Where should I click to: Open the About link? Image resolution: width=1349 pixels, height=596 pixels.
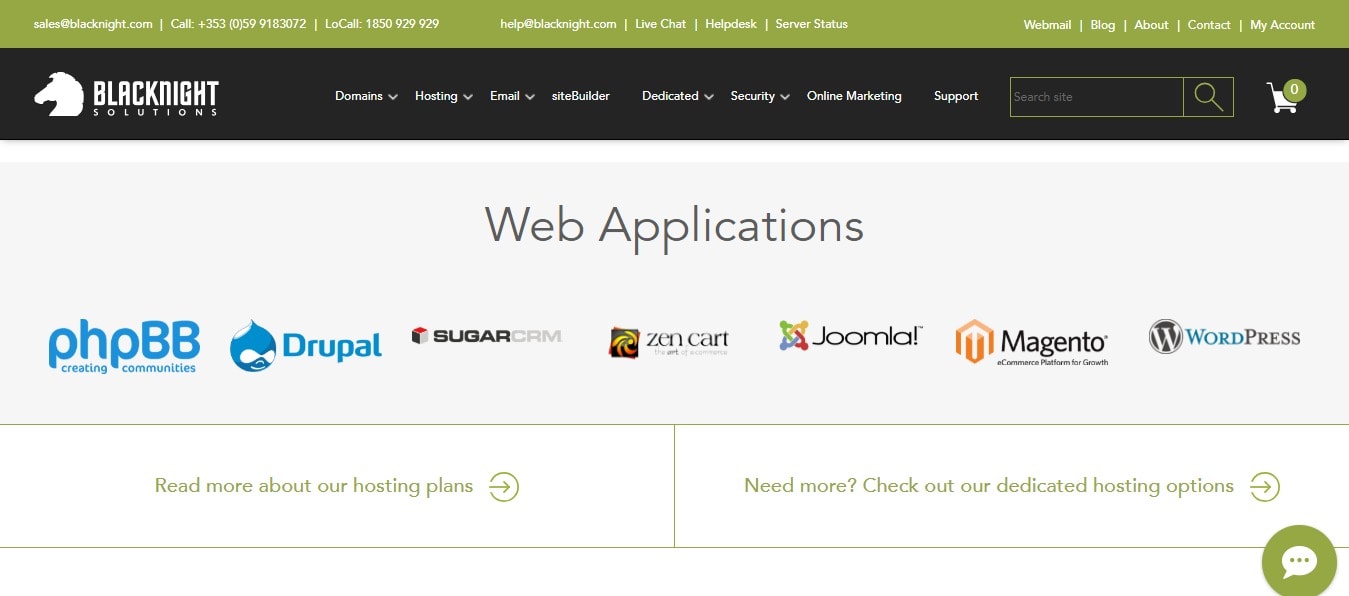pyautogui.click(x=1151, y=25)
